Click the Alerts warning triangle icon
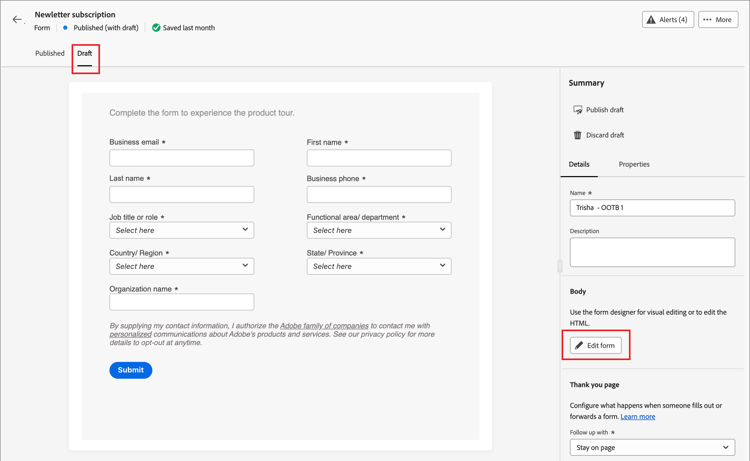The width and height of the screenshot is (750, 461). 651,20
